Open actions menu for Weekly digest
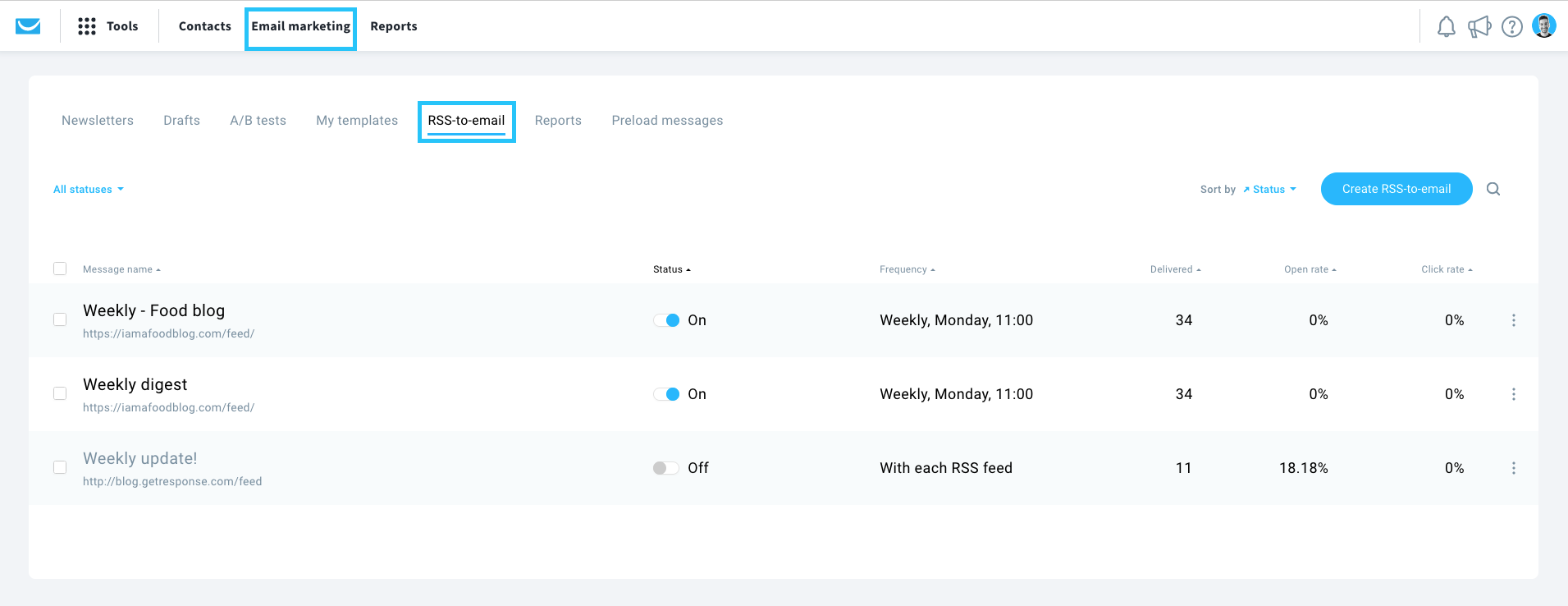 [1514, 394]
